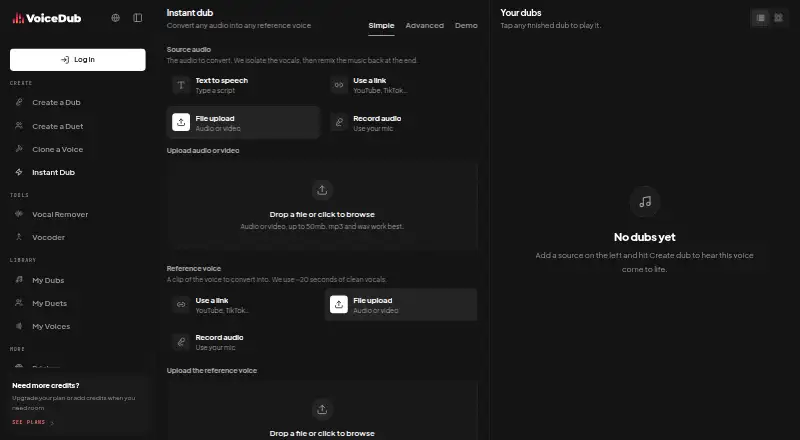Click the My Voices speaker icon
This screenshot has width=800, height=440.
(19, 326)
